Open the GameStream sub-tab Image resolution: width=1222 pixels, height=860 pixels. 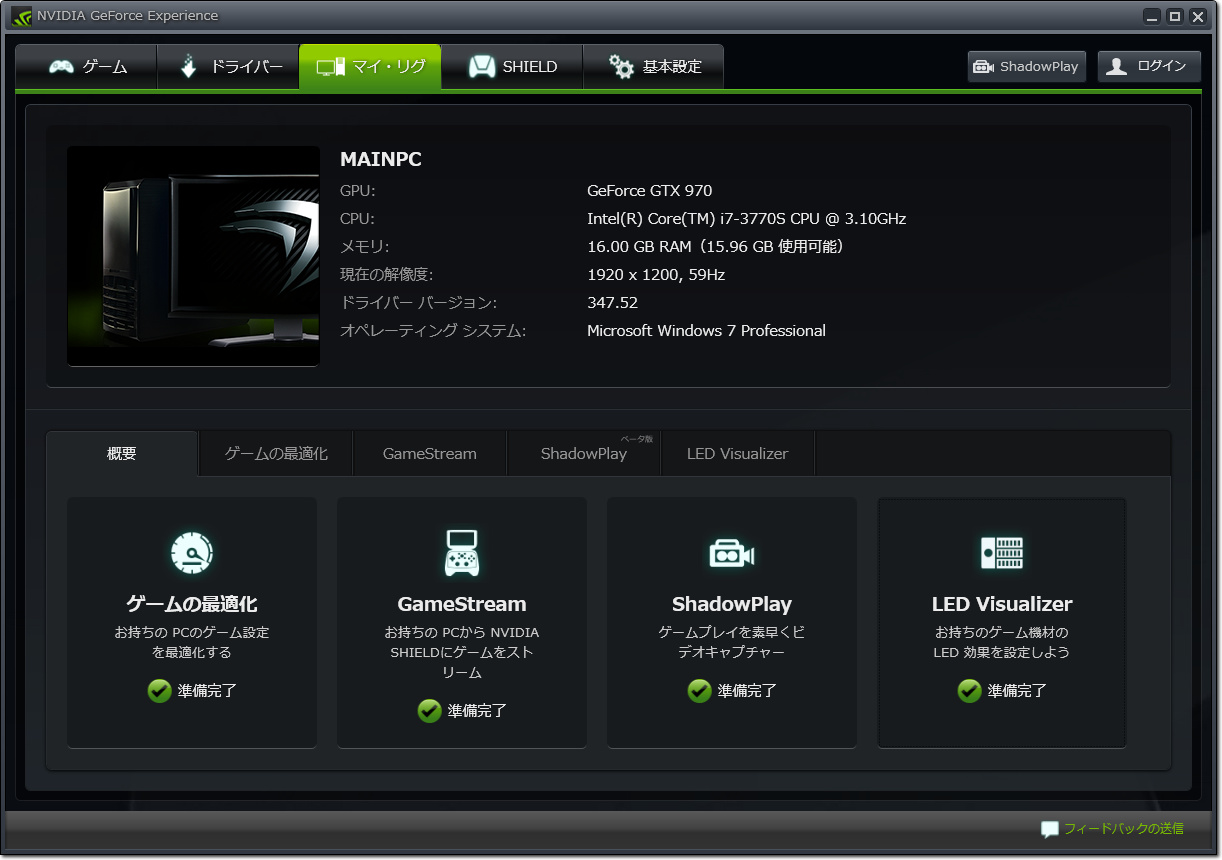pos(430,454)
